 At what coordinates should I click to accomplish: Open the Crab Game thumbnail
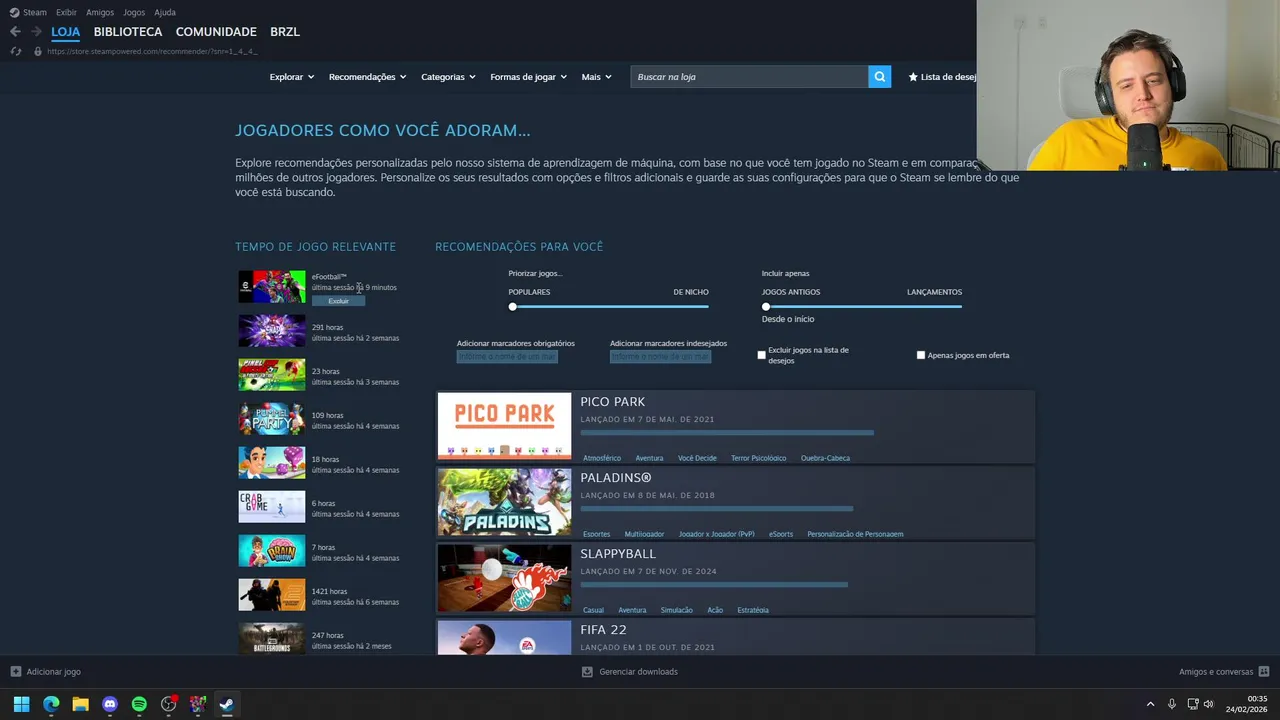coord(272,507)
